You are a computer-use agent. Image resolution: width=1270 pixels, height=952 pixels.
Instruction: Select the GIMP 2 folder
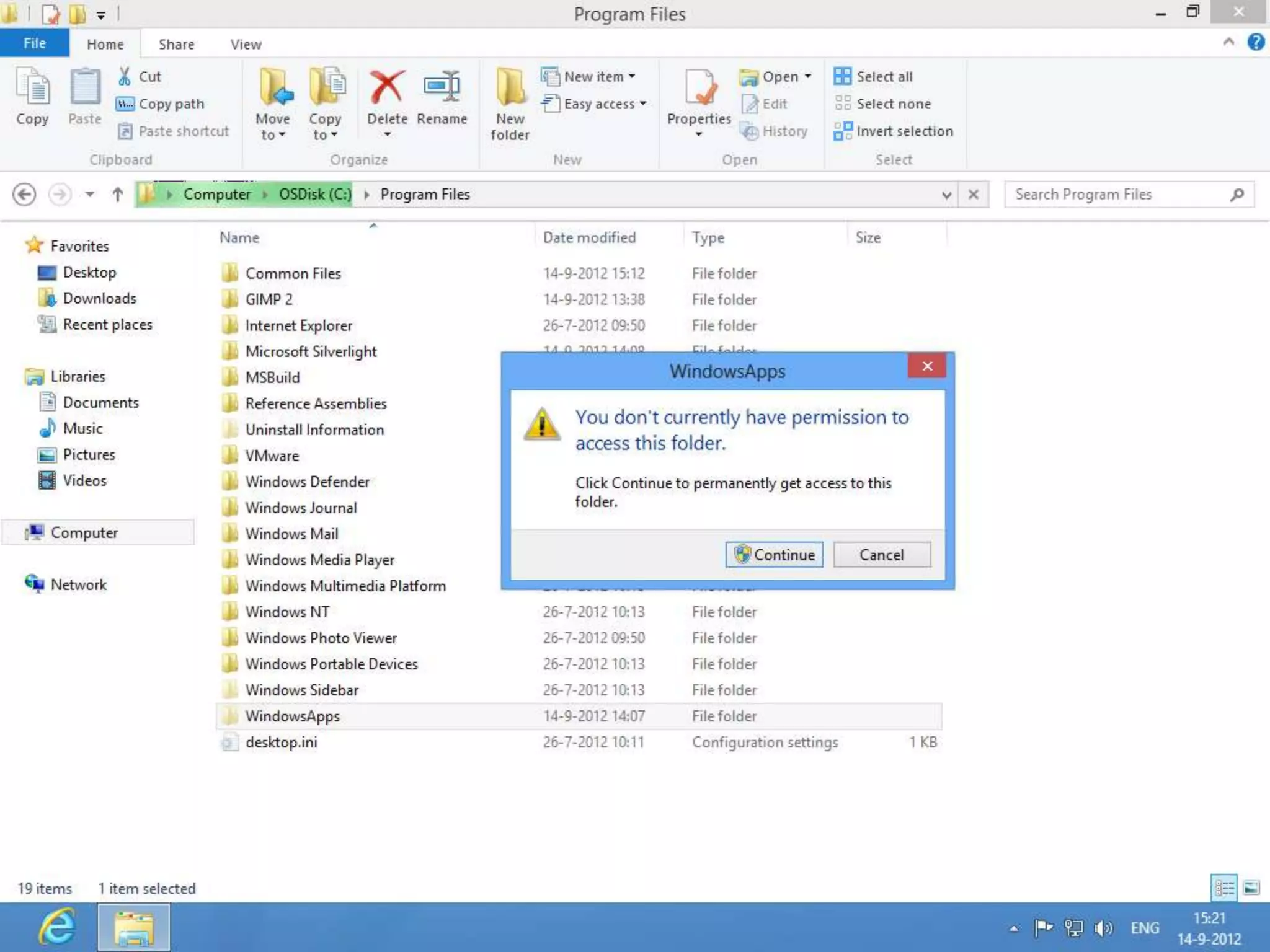pos(269,299)
